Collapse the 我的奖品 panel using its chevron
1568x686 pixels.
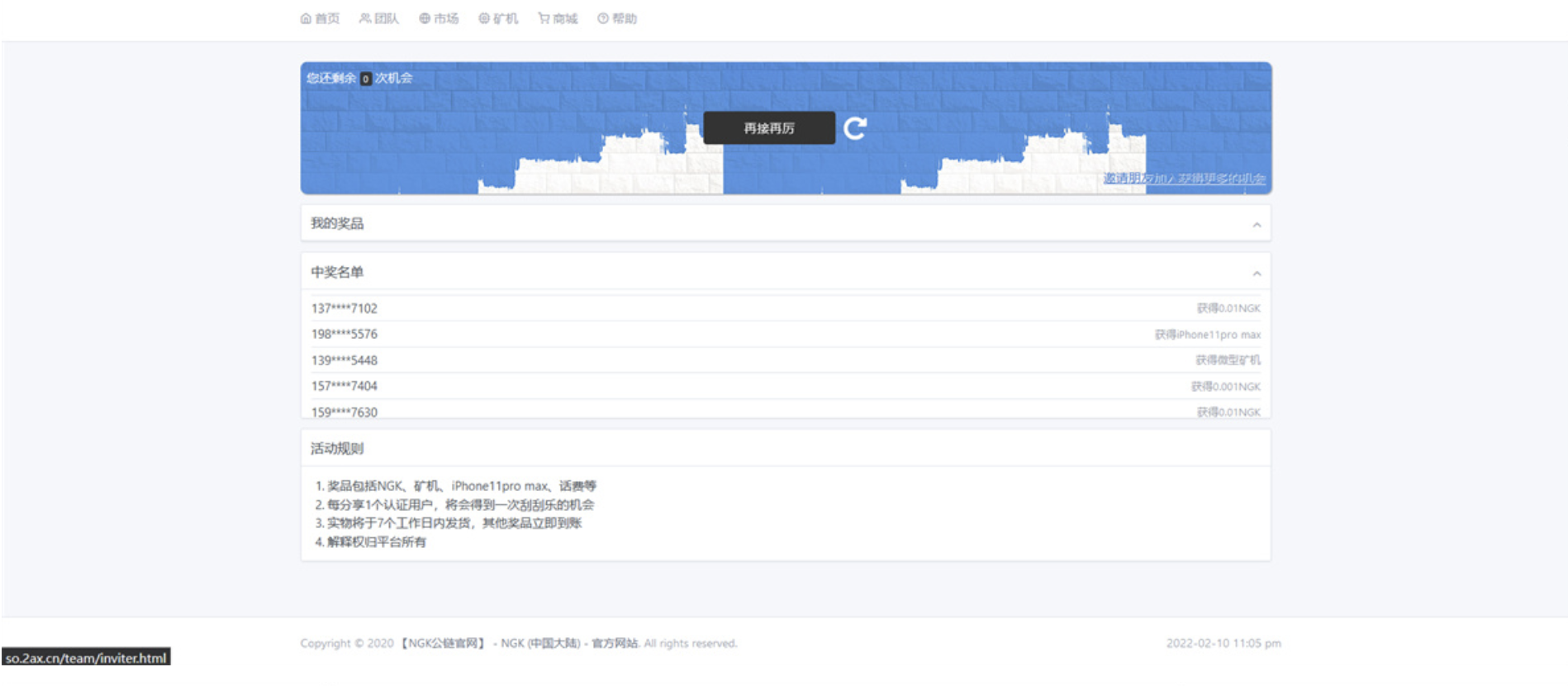(x=1257, y=225)
